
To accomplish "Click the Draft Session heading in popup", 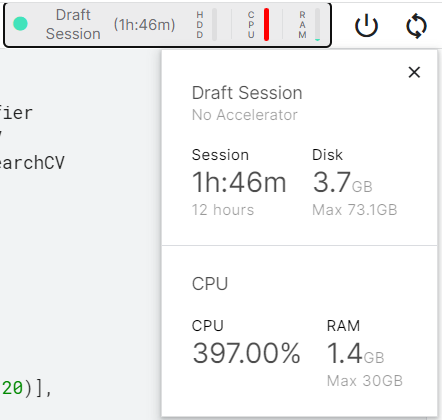I will [x=247, y=93].
